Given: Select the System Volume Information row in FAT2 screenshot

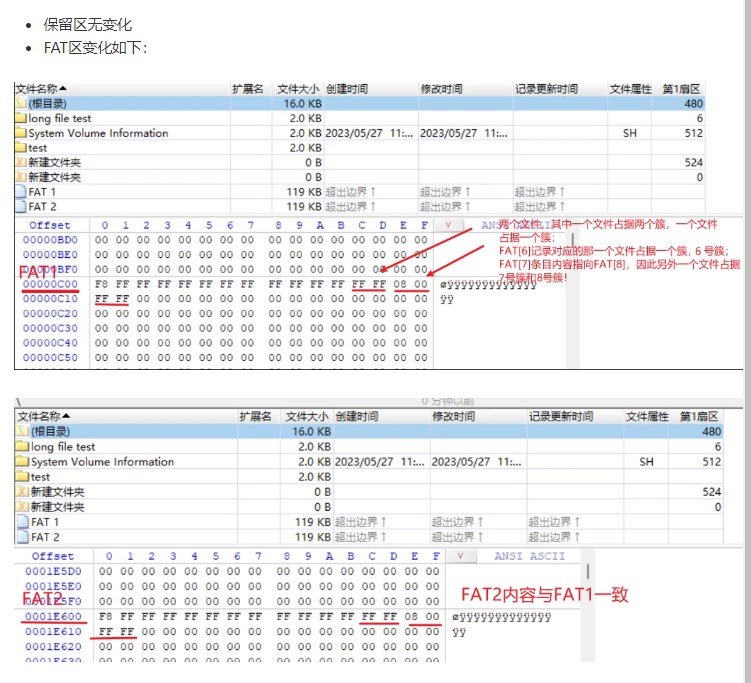Looking at the screenshot, I should pos(369,461).
